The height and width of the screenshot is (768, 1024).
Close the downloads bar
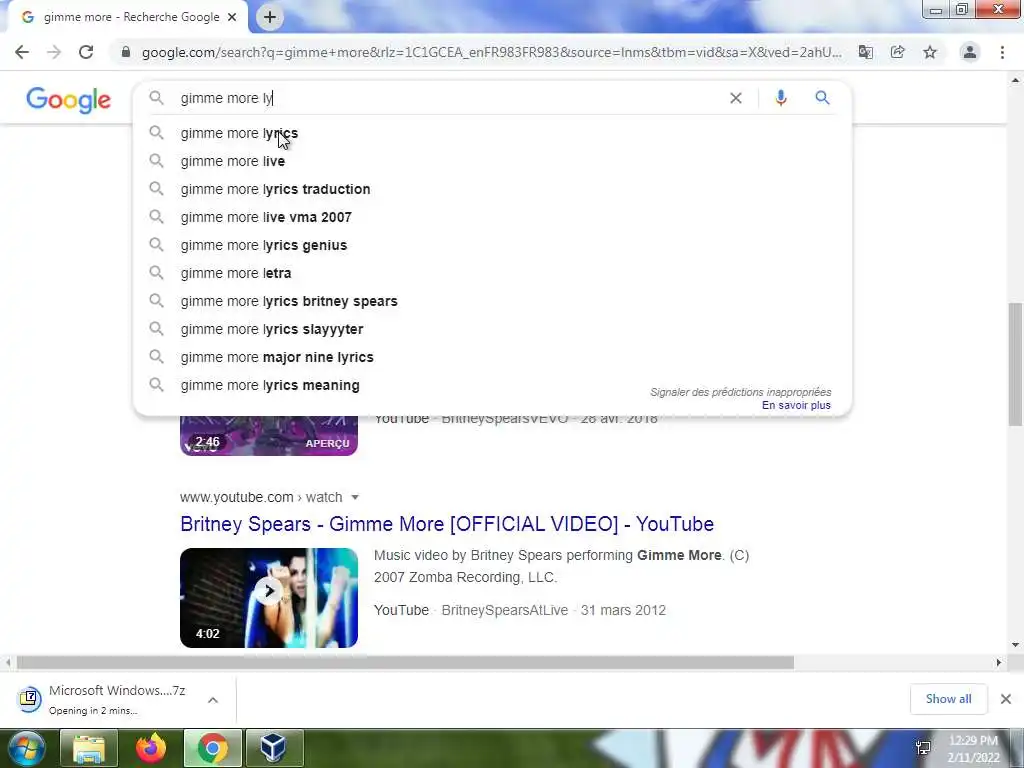point(1006,699)
